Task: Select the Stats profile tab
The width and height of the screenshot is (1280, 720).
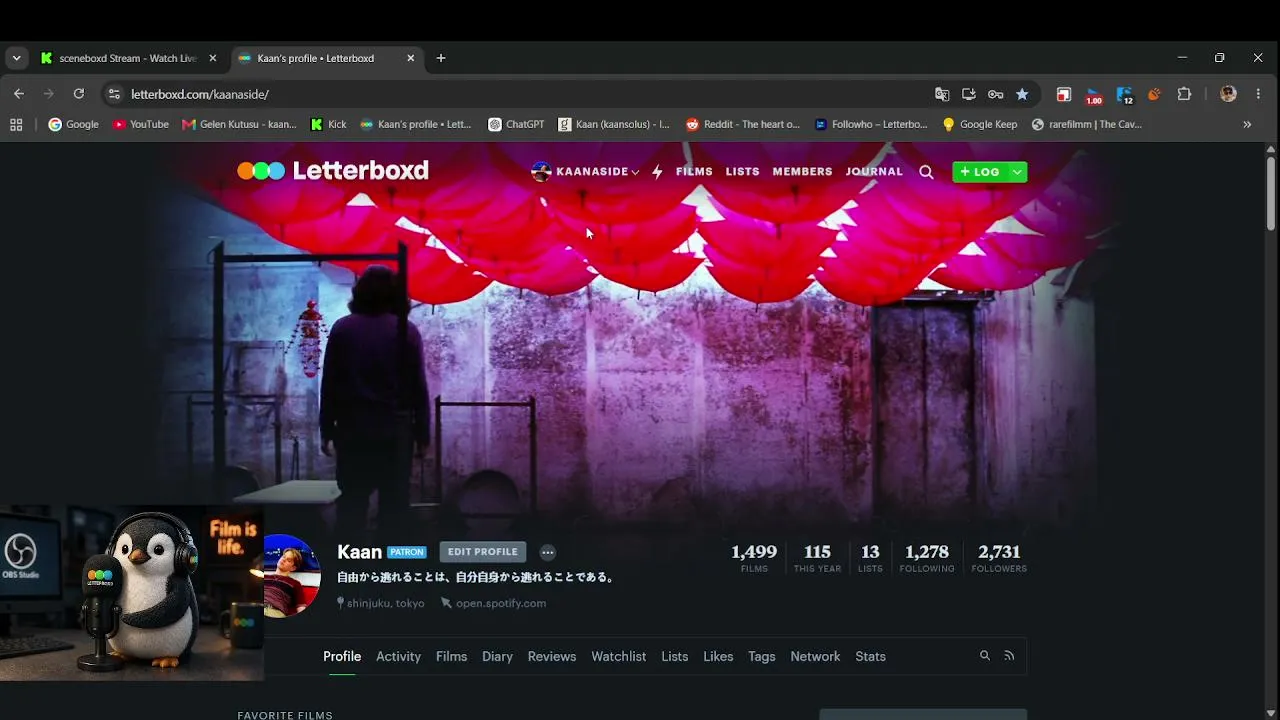Action: (870, 656)
